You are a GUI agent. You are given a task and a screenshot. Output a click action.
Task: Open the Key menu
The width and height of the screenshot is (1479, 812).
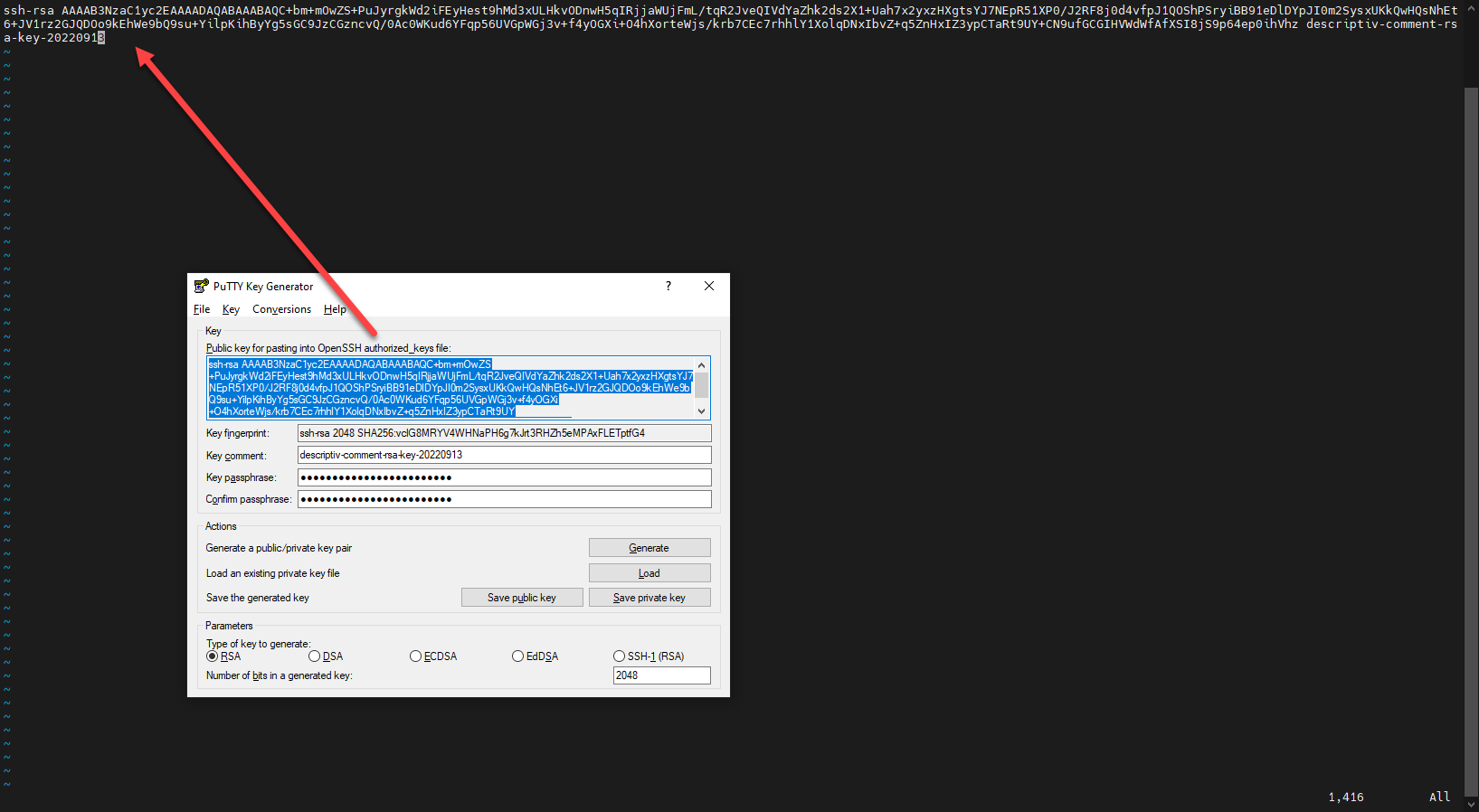[x=231, y=309]
